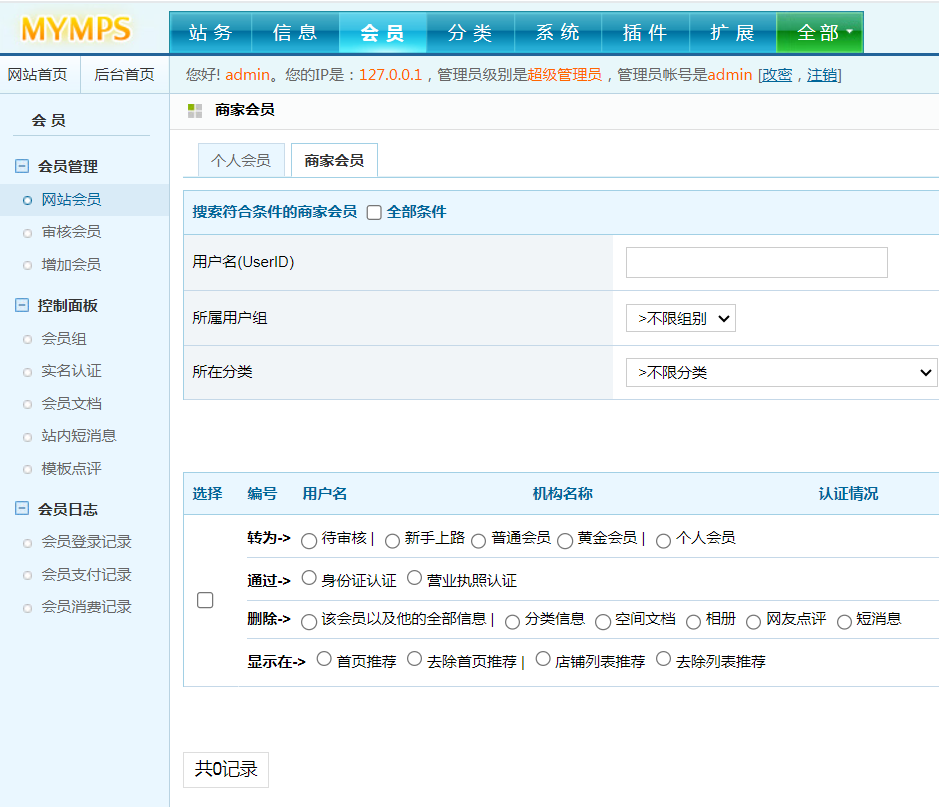Open 实名认证 in the sidebar
The height and width of the screenshot is (807, 939).
coord(71,371)
